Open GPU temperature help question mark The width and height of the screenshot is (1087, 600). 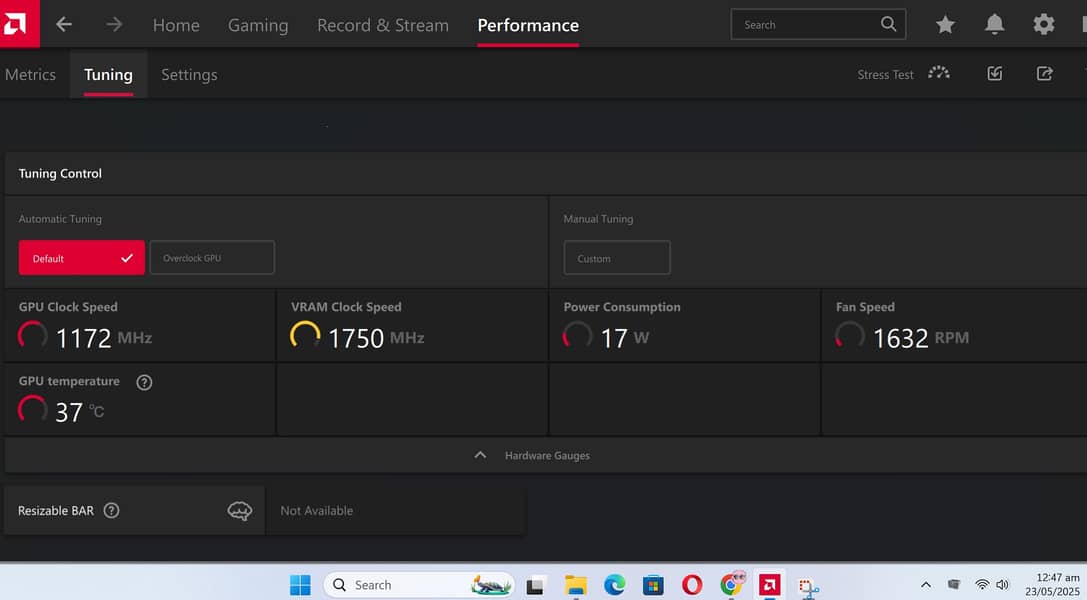point(144,382)
